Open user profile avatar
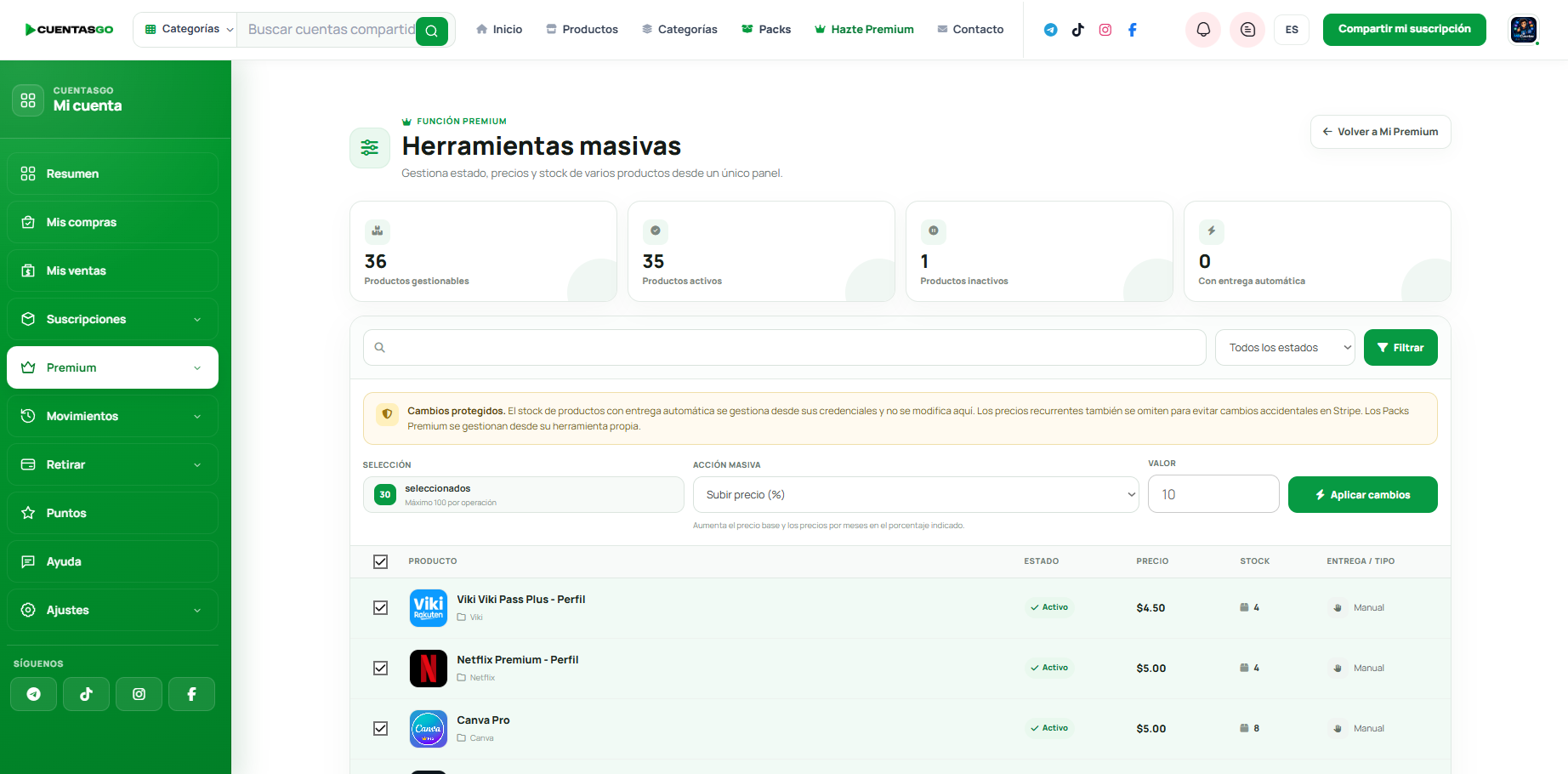 [x=1524, y=30]
